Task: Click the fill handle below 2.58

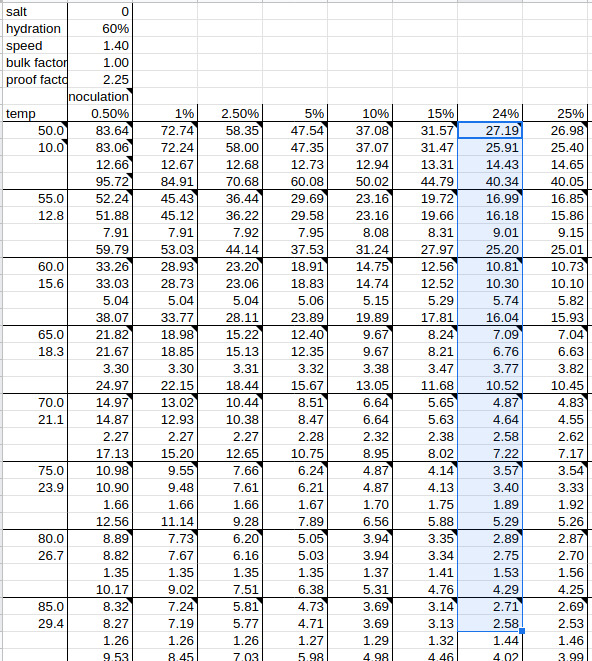Action: (x=522, y=631)
